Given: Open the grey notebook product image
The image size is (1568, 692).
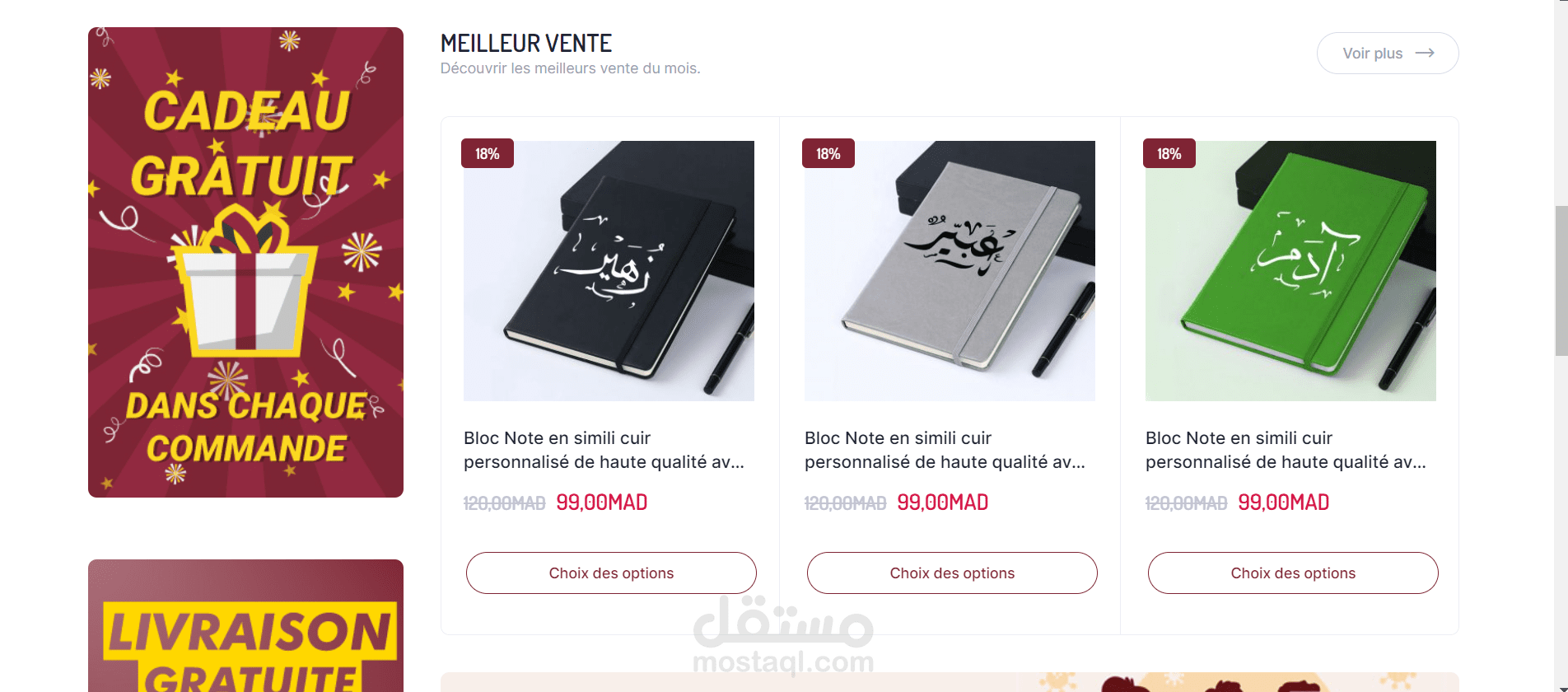Looking at the screenshot, I should pyautogui.click(x=950, y=271).
